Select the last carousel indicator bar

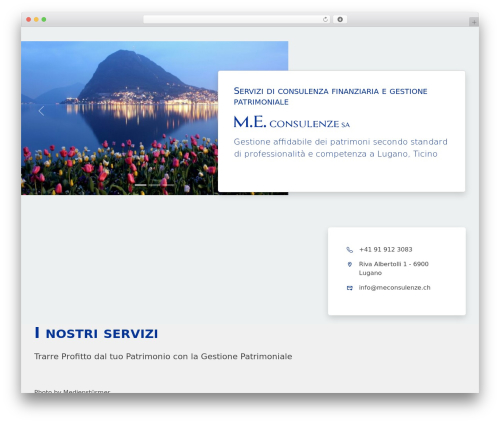tap(168, 185)
